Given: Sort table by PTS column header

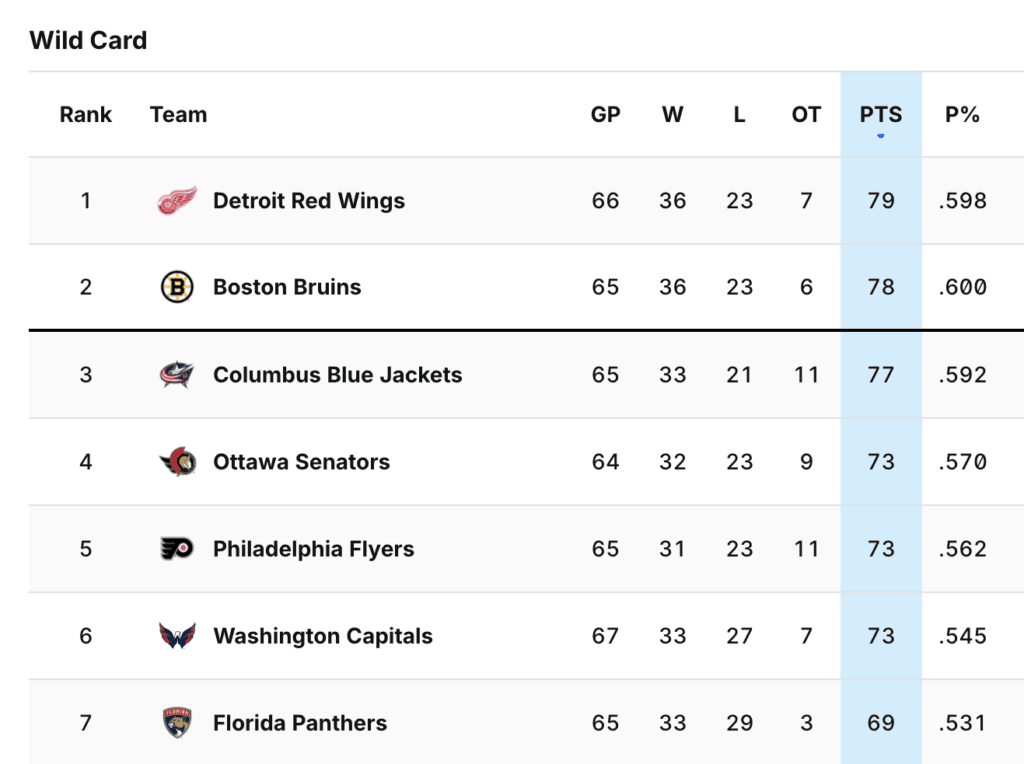Looking at the screenshot, I should click(x=880, y=114).
